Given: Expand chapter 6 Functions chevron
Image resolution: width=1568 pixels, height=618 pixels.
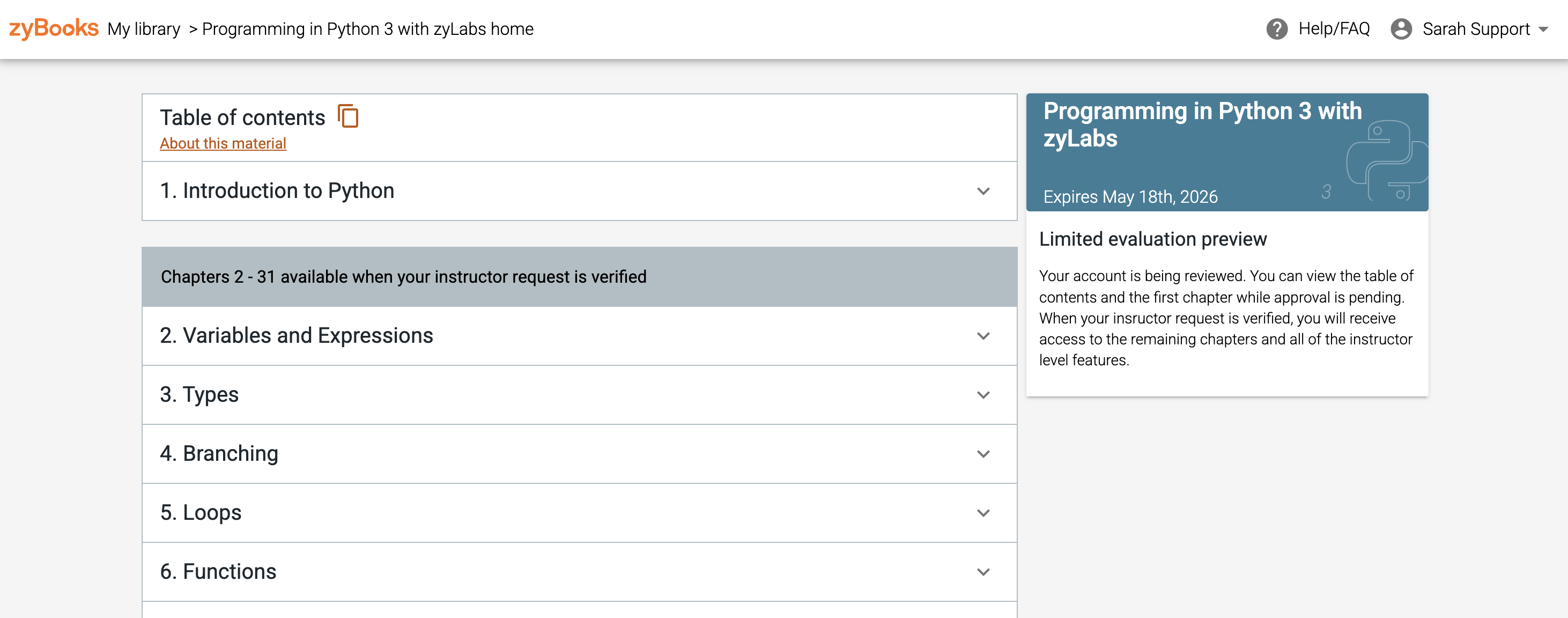Looking at the screenshot, I should click(x=983, y=572).
